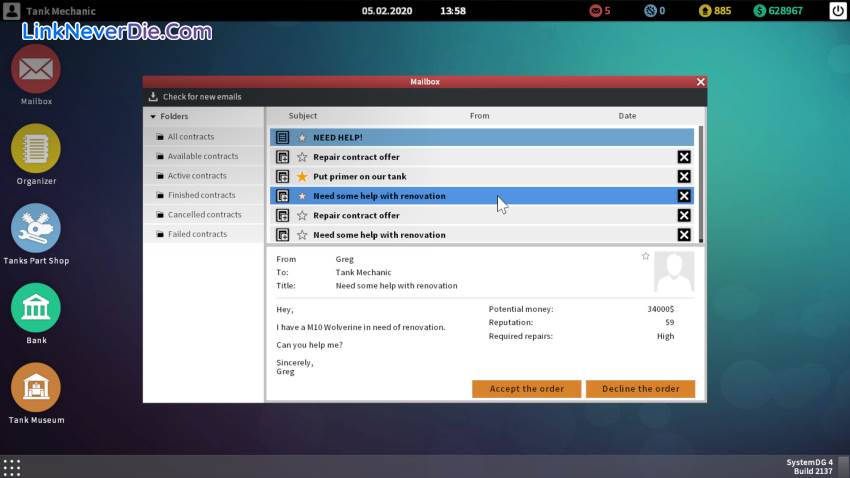Unstar the Put primer on our tank email
850x478 pixels.
[302, 176]
